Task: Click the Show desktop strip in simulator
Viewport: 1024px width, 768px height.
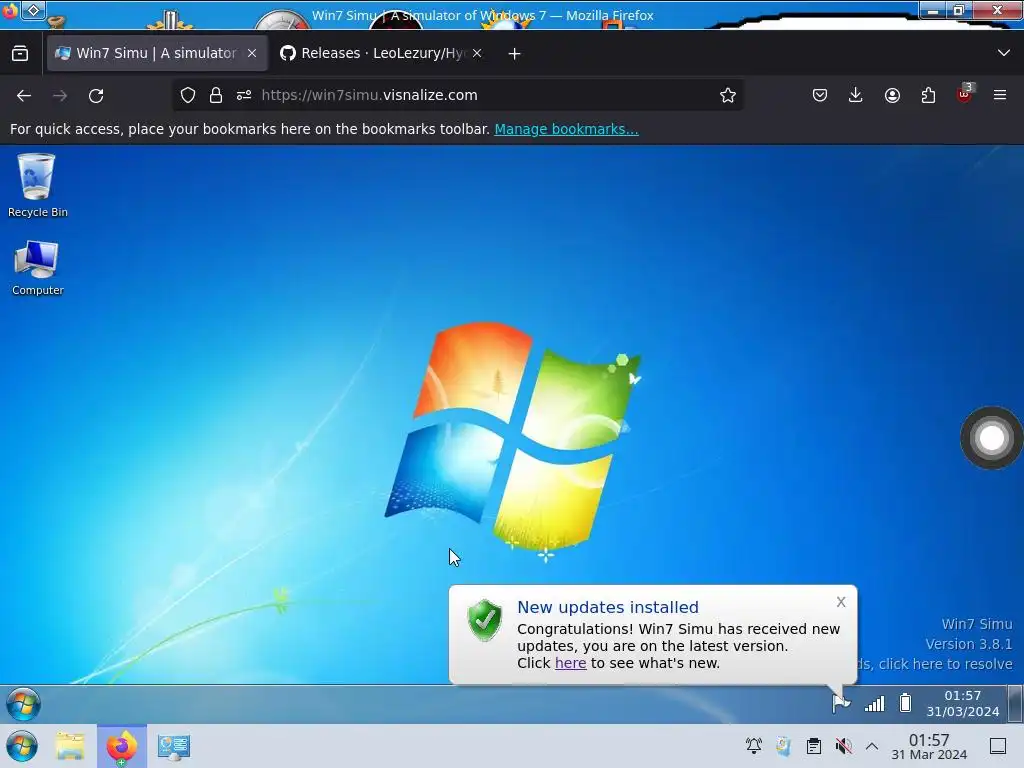Action: click(1016, 703)
